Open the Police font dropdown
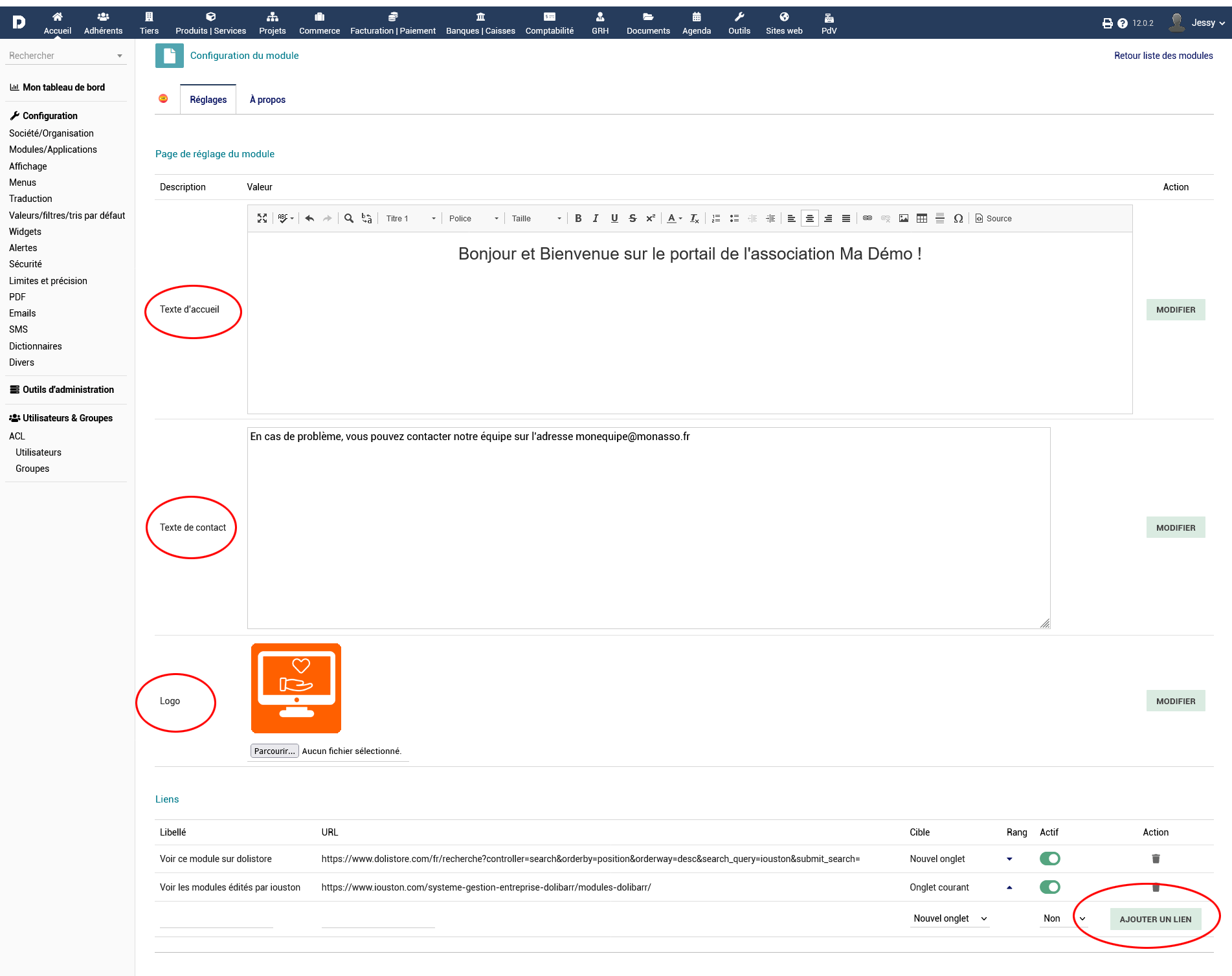 pos(473,219)
